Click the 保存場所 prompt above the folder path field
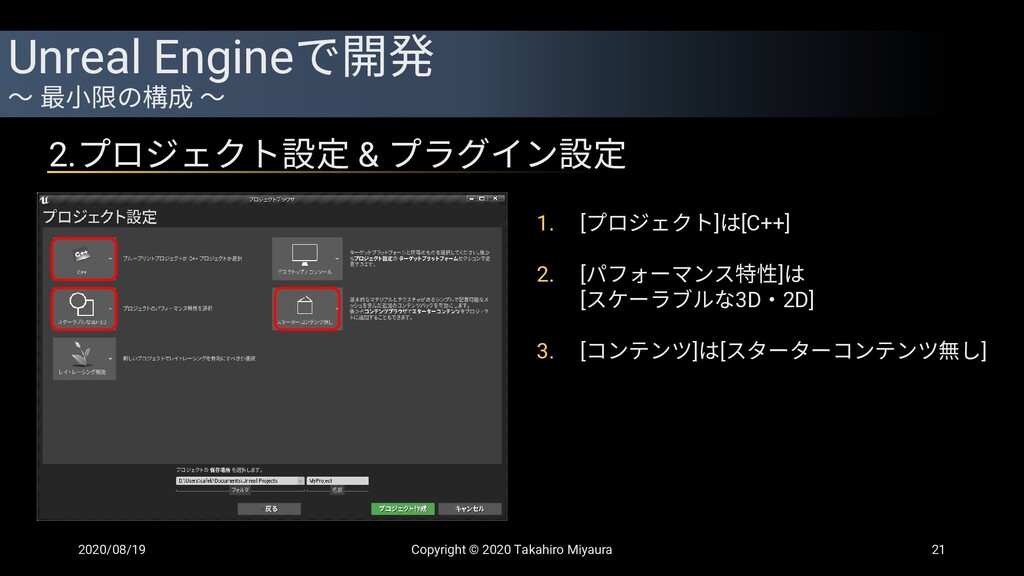 tap(219, 470)
